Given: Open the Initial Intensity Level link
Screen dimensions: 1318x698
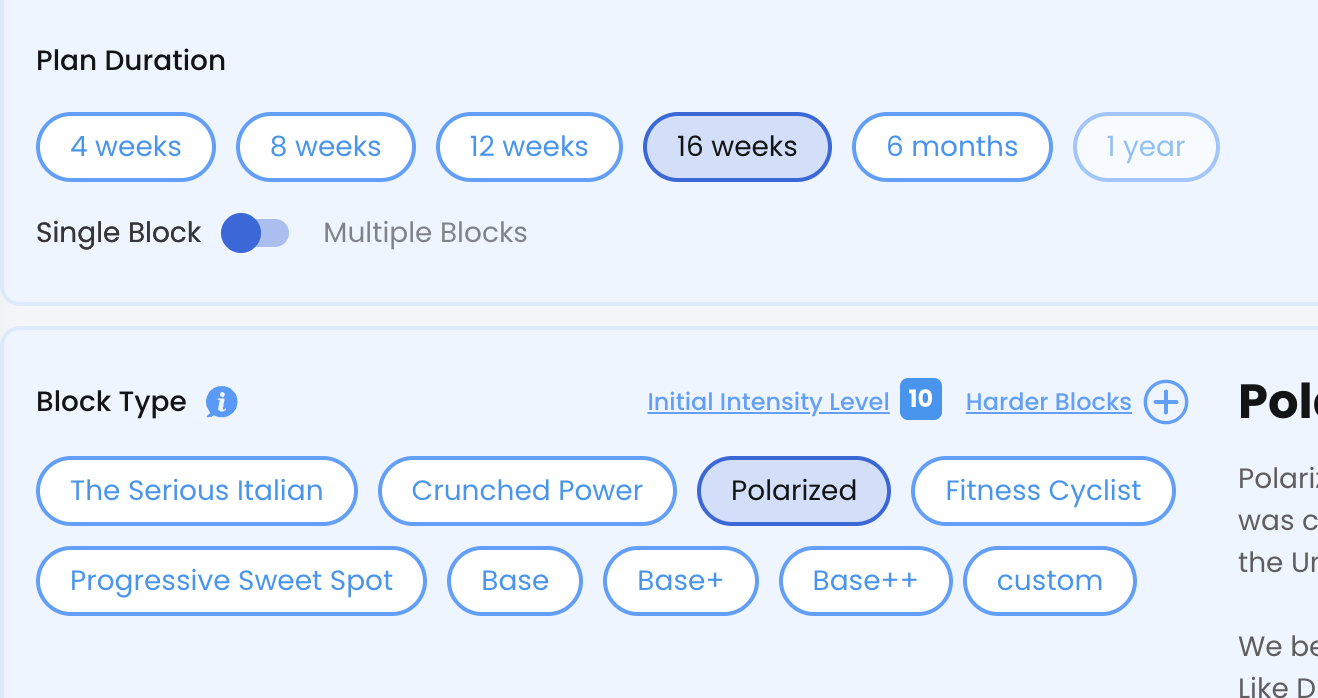Looking at the screenshot, I should [x=768, y=402].
